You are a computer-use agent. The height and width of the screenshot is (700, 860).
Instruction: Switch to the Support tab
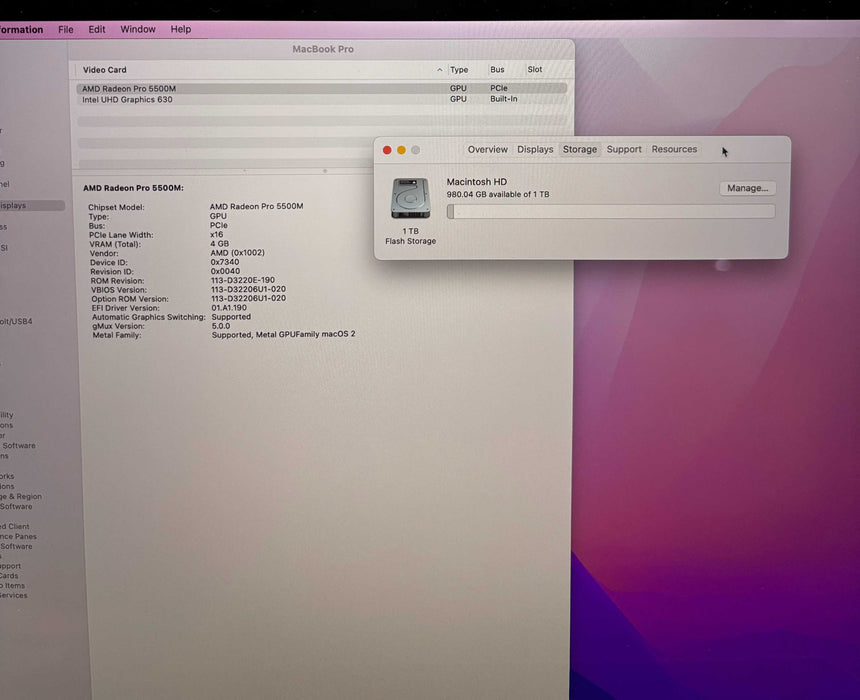tap(624, 149)
